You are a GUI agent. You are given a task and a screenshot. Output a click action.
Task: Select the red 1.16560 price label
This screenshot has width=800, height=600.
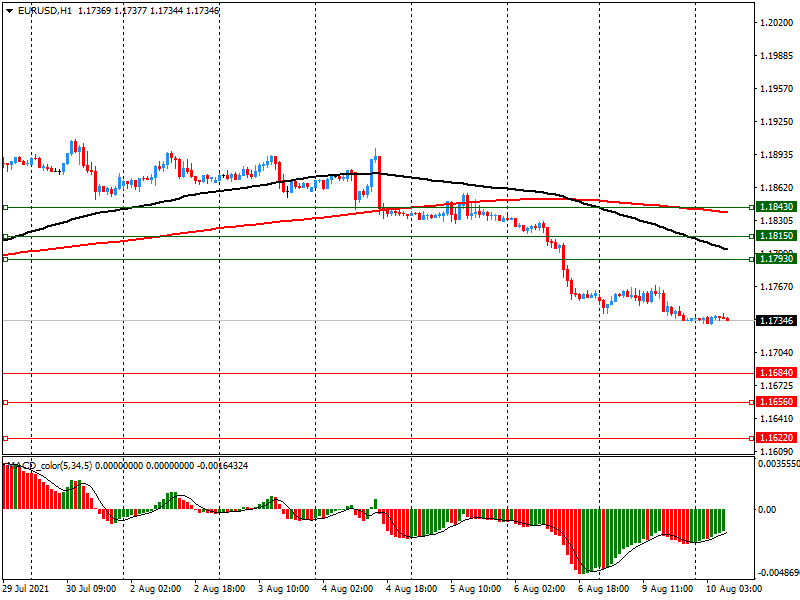coord(776,402)
